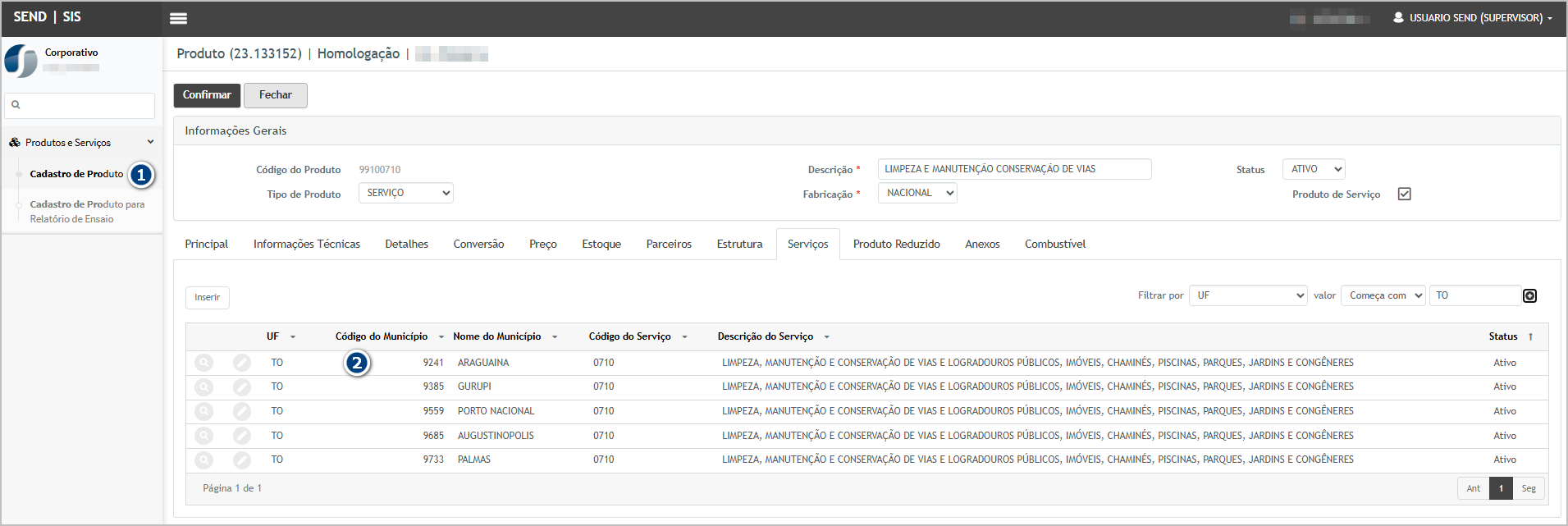Switch to the Informações Técnicas tab

click(x=306, y=245)
